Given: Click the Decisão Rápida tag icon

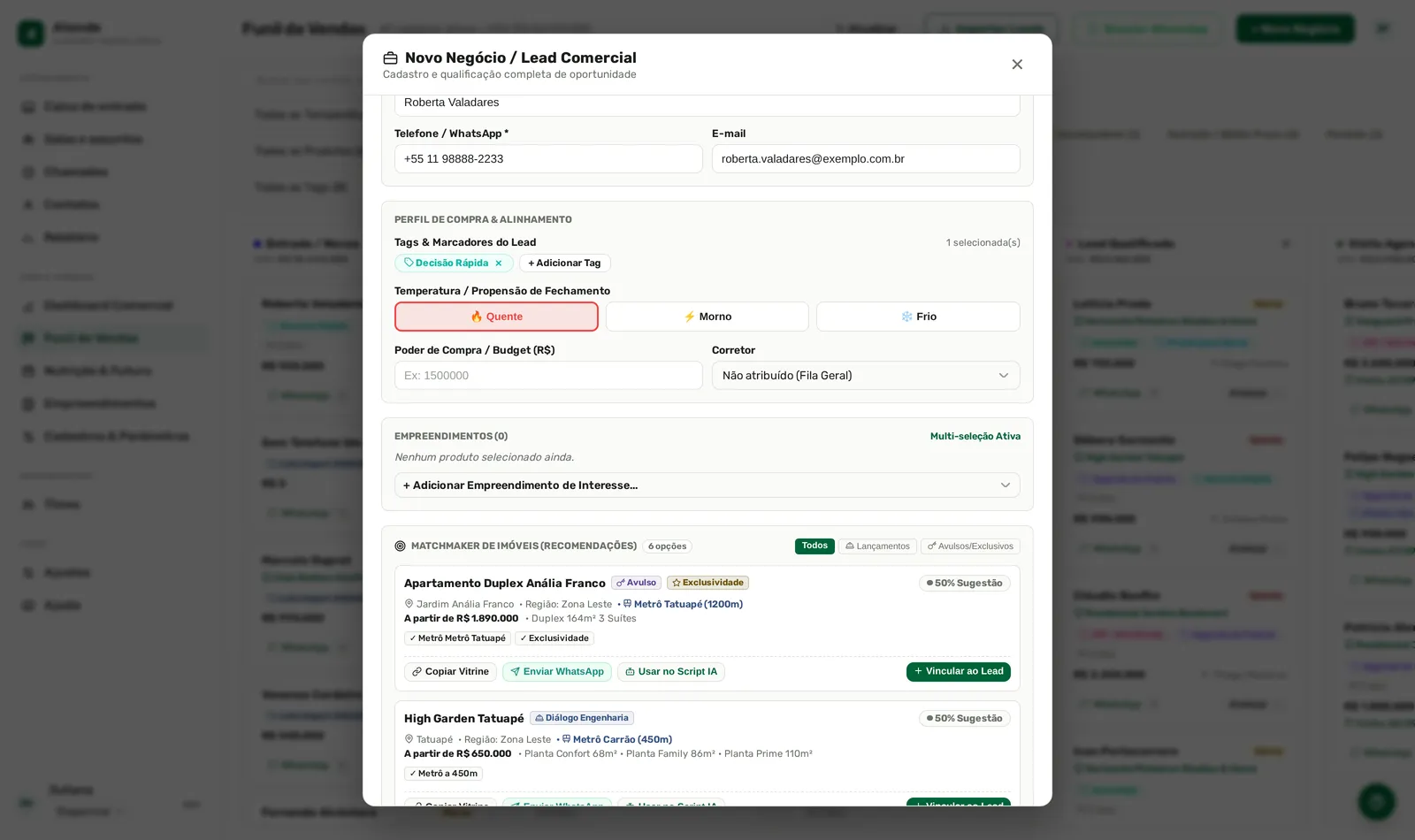Looking at the screenshot, I should [409, 263].
